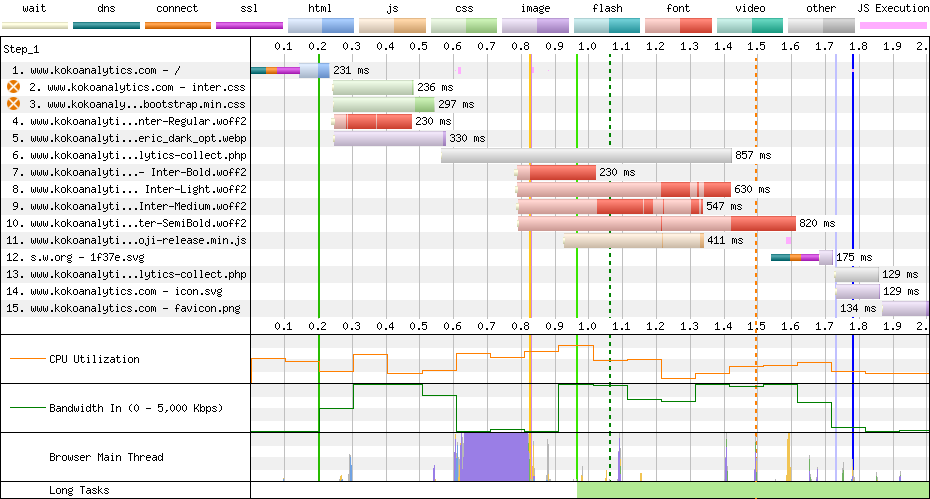Click the 857 ms timing value
The image size is (930, 499).
click(753, 155)
